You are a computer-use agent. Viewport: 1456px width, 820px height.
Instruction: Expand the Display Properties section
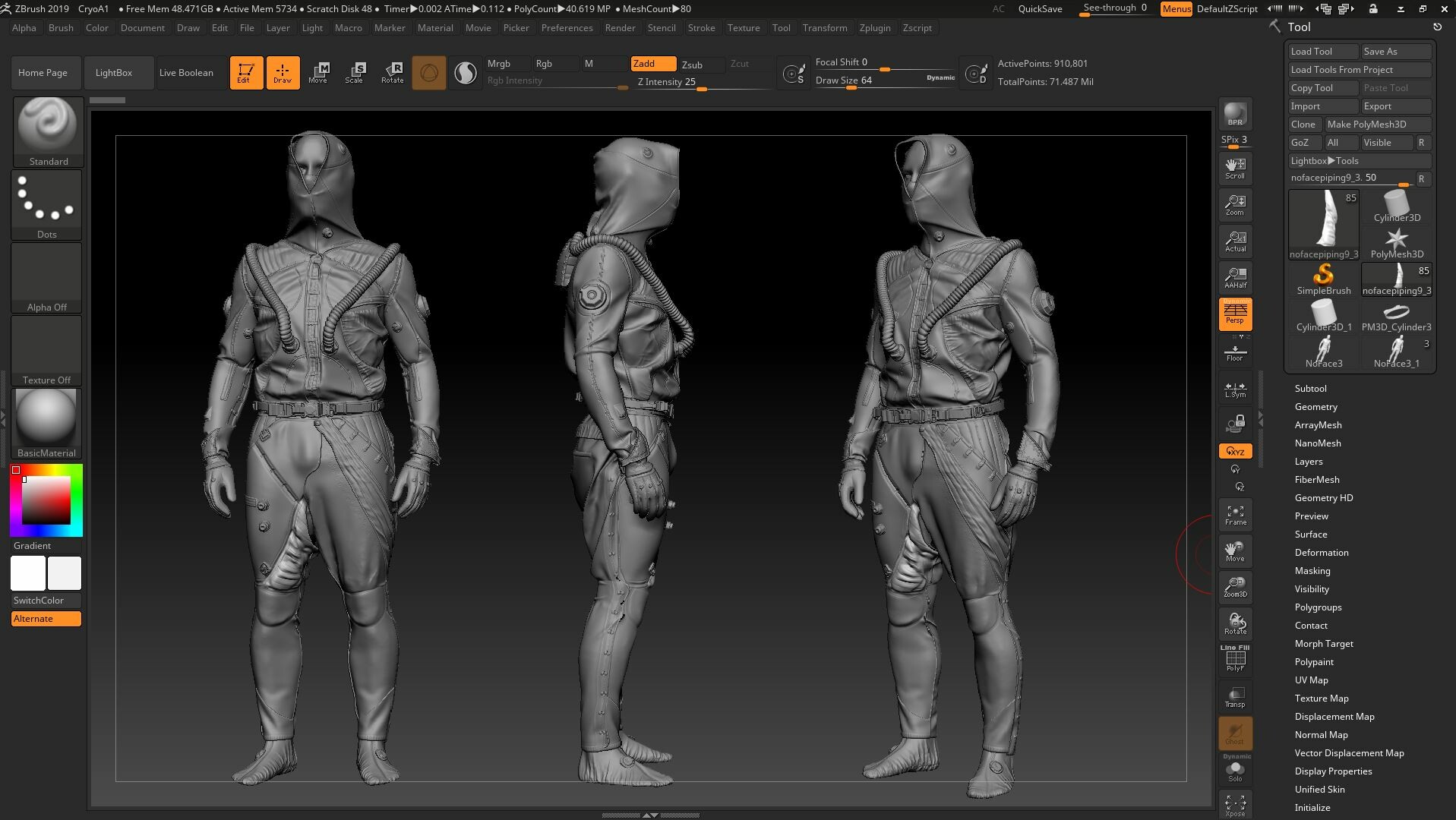1334,771
